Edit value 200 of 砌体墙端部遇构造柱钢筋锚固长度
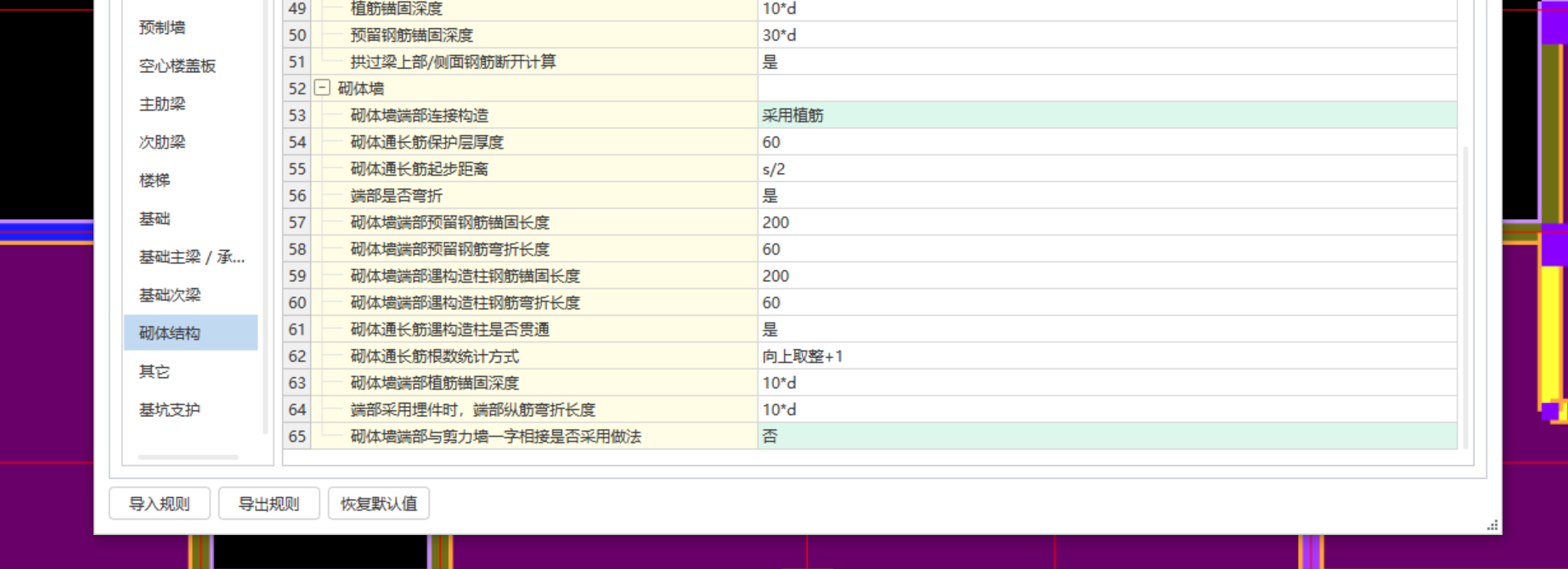 pos(1108,275)
